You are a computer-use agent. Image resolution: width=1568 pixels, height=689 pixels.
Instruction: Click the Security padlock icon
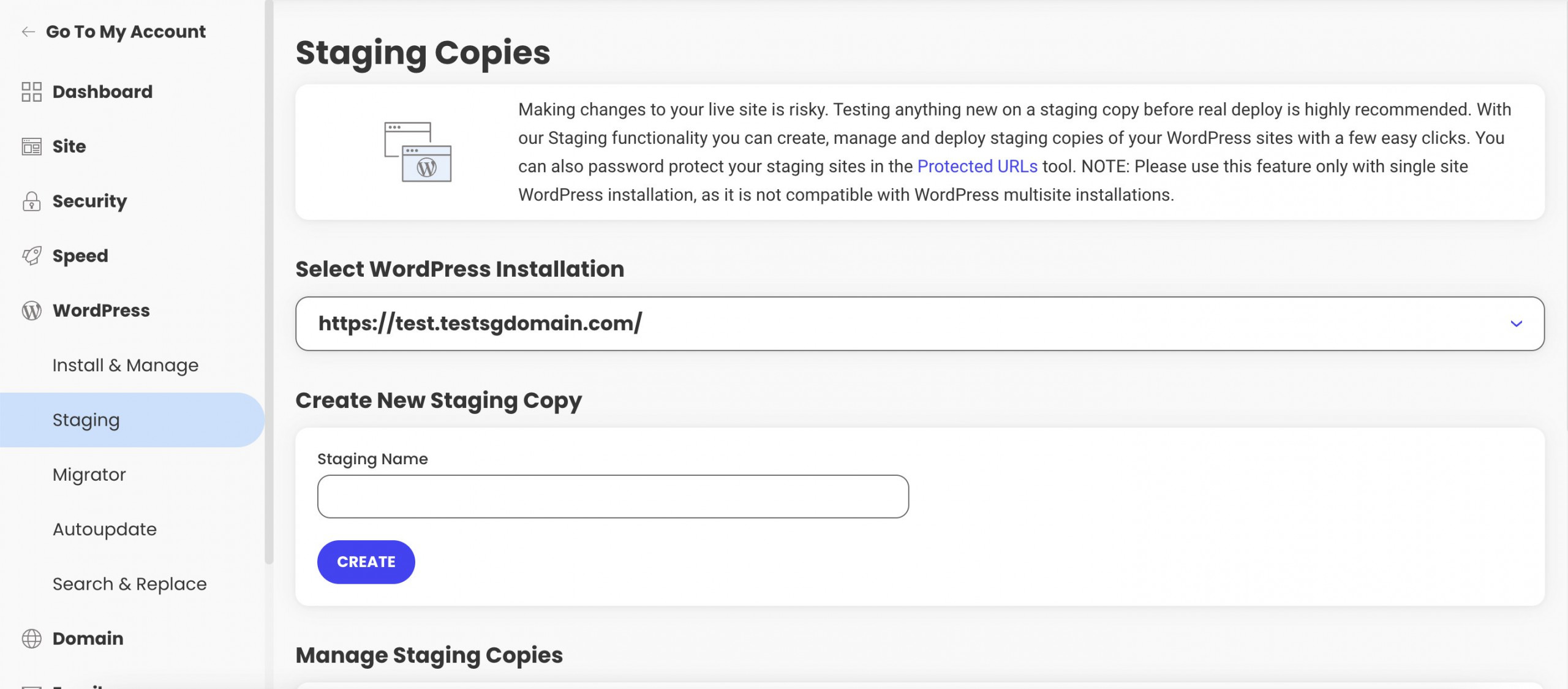(31, 201)
